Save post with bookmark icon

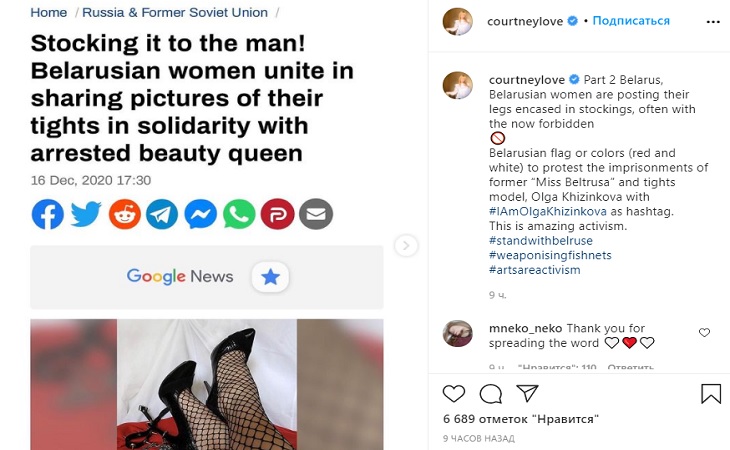click(711, 393)
